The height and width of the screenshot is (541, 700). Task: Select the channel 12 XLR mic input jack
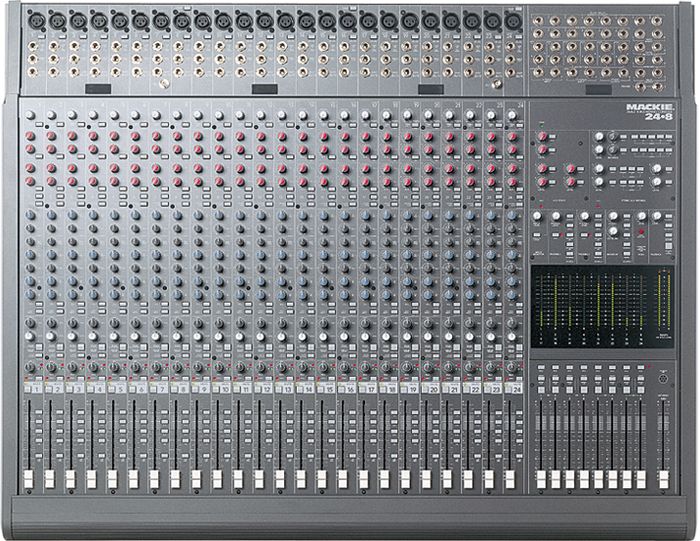[264, 20]
